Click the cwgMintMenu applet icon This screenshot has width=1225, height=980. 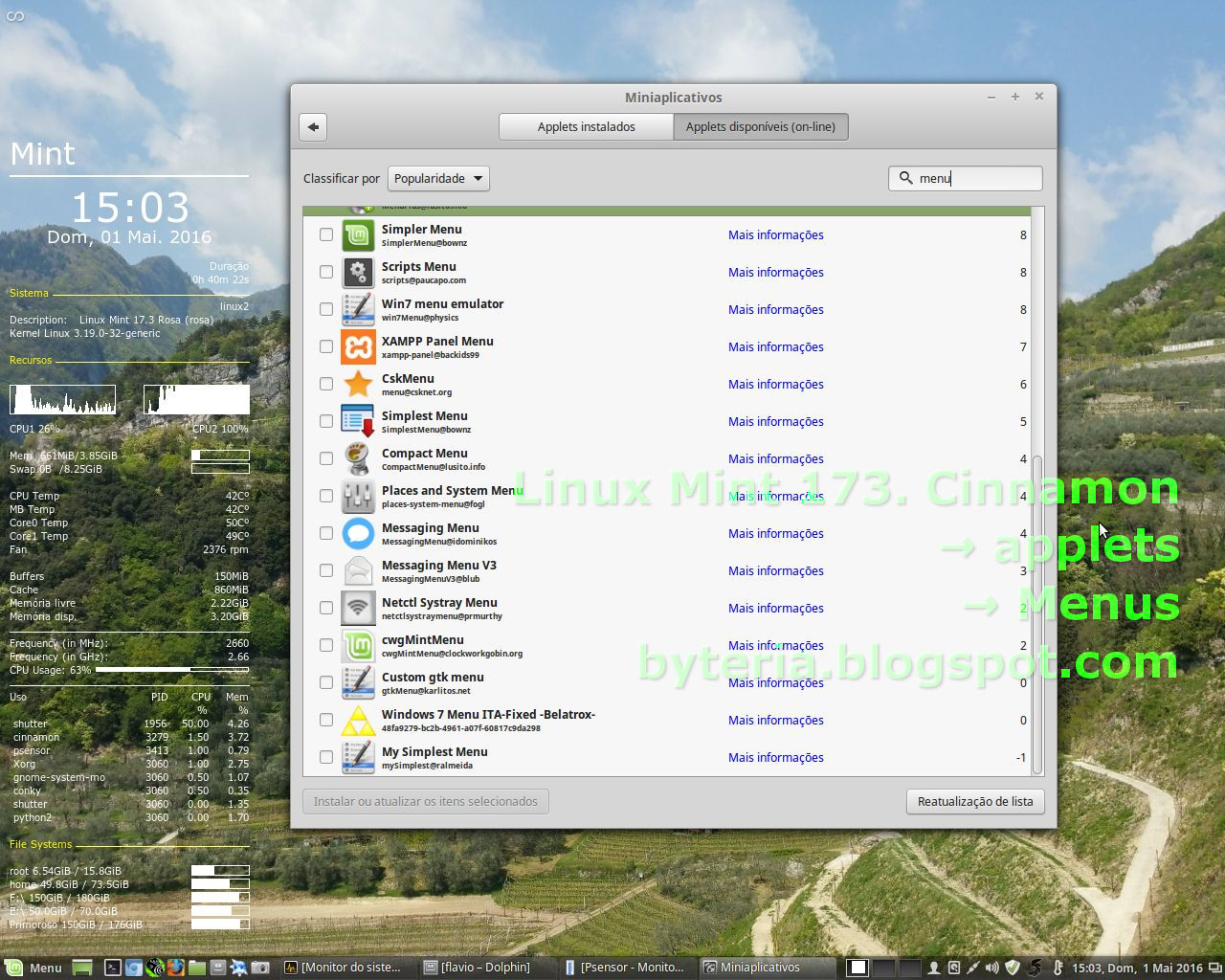(x=358, y=645)
